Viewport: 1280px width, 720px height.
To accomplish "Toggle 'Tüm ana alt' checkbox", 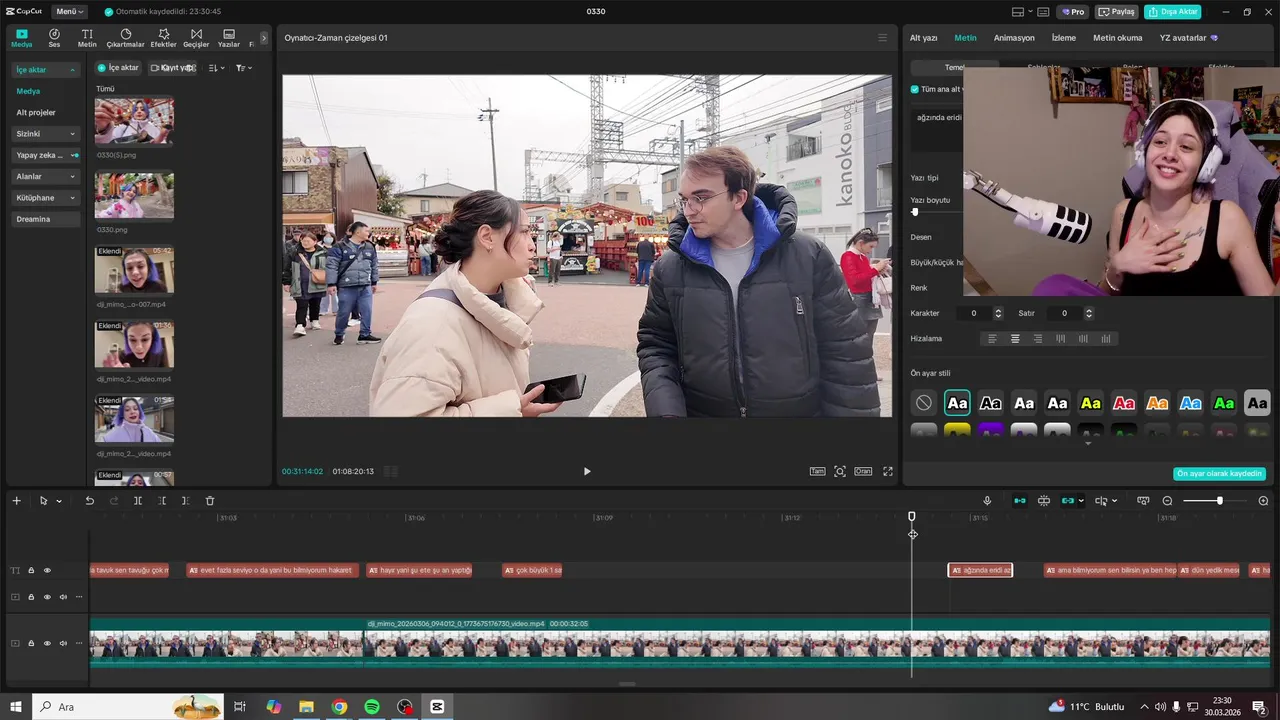I will [x=915, y=89].
